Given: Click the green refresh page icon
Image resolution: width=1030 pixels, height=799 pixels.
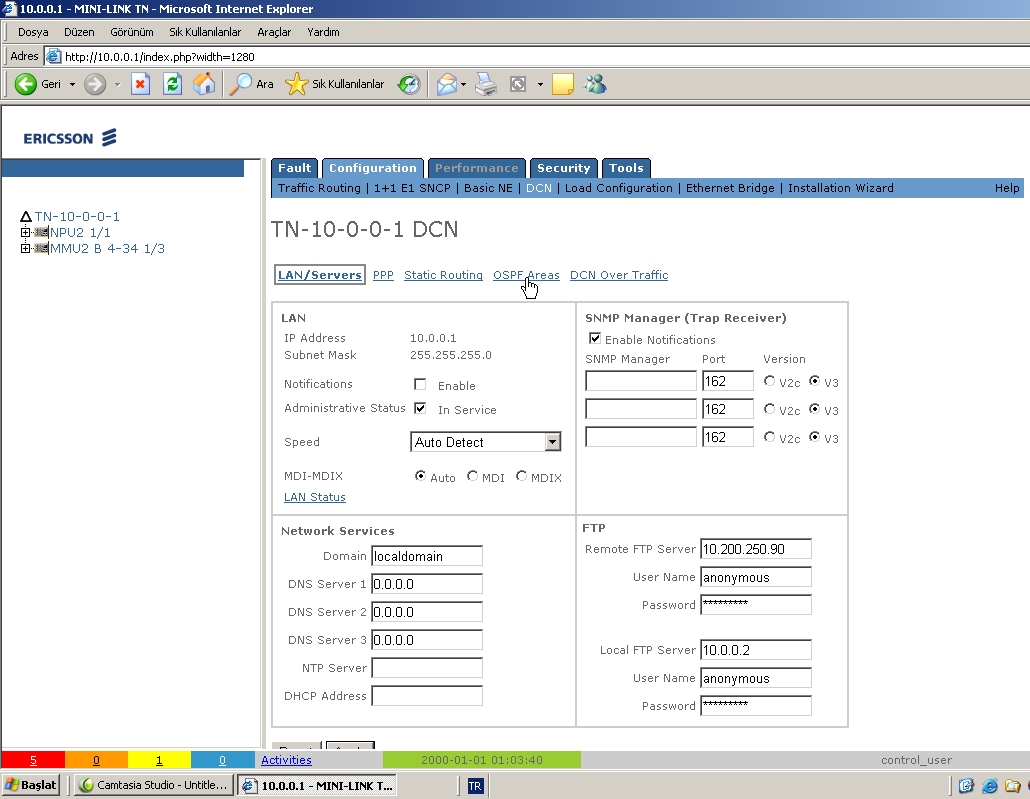Looking at the screenshot, I should coord(172,84).
